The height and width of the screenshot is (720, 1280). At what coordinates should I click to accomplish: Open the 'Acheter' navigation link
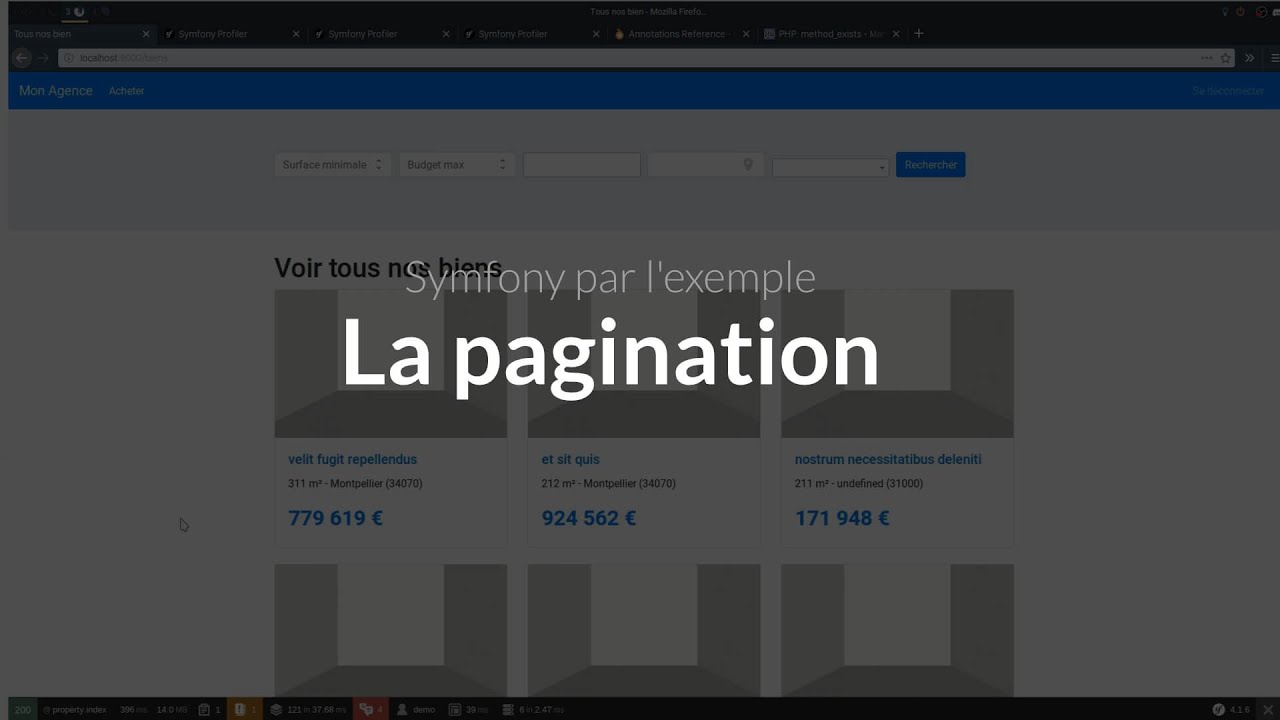coord(127,91)
